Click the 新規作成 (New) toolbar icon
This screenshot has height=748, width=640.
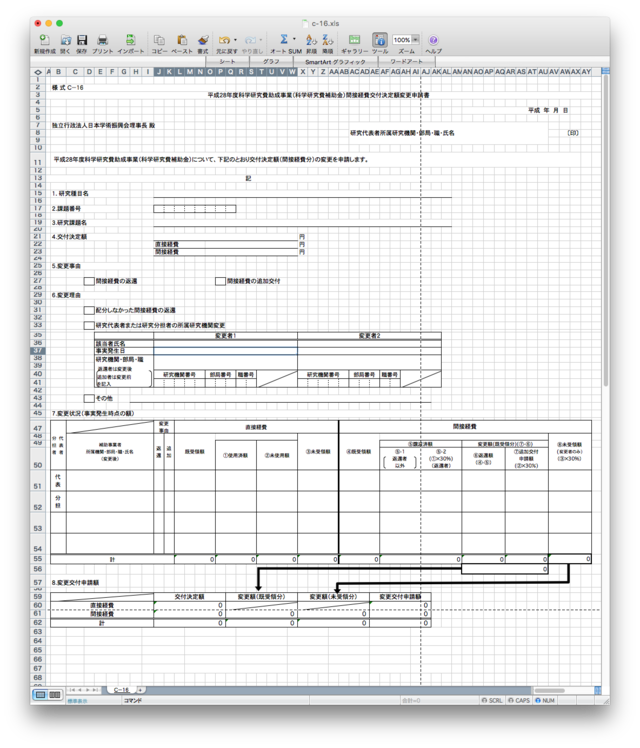(x=44, y=40)
